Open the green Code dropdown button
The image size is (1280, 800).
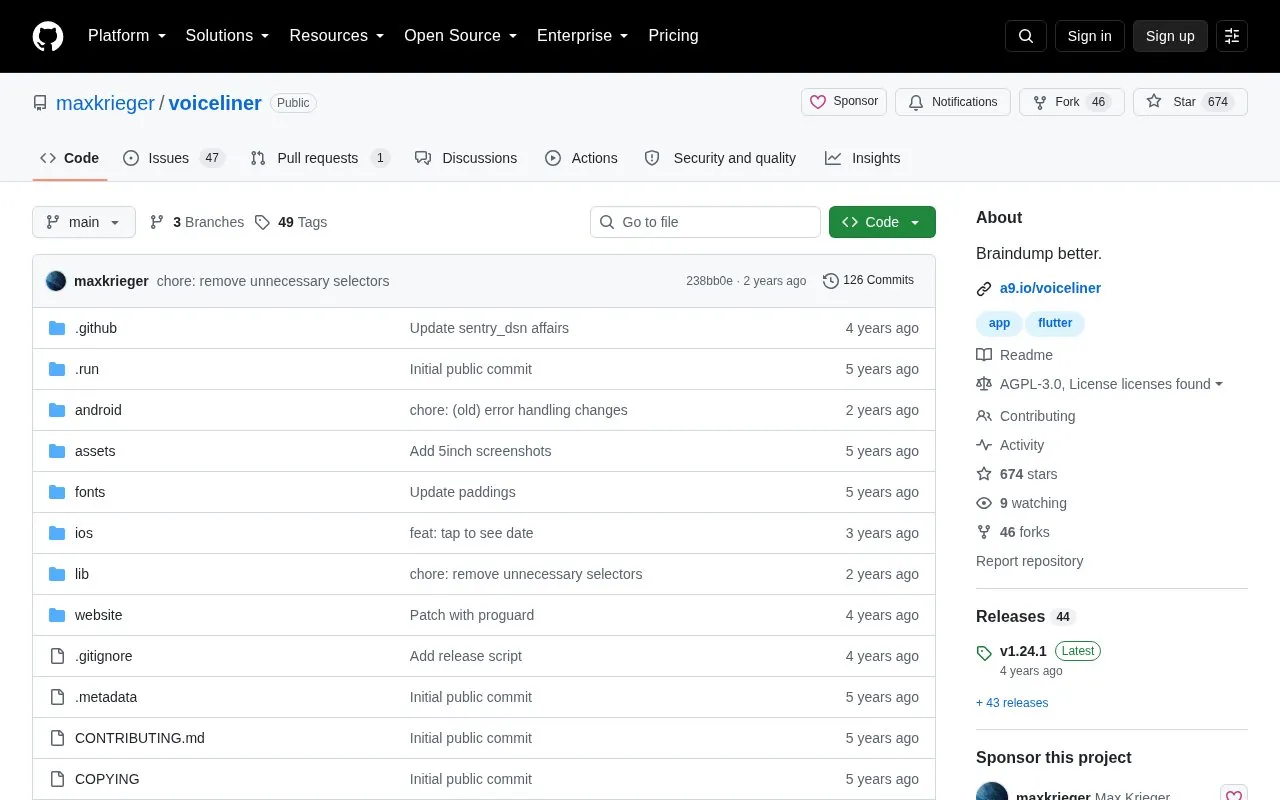[882, 222]
